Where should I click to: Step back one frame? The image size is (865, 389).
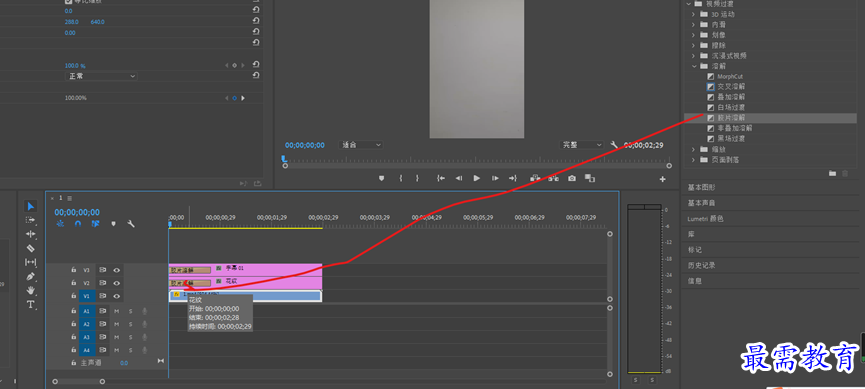(x=458, y=178)
